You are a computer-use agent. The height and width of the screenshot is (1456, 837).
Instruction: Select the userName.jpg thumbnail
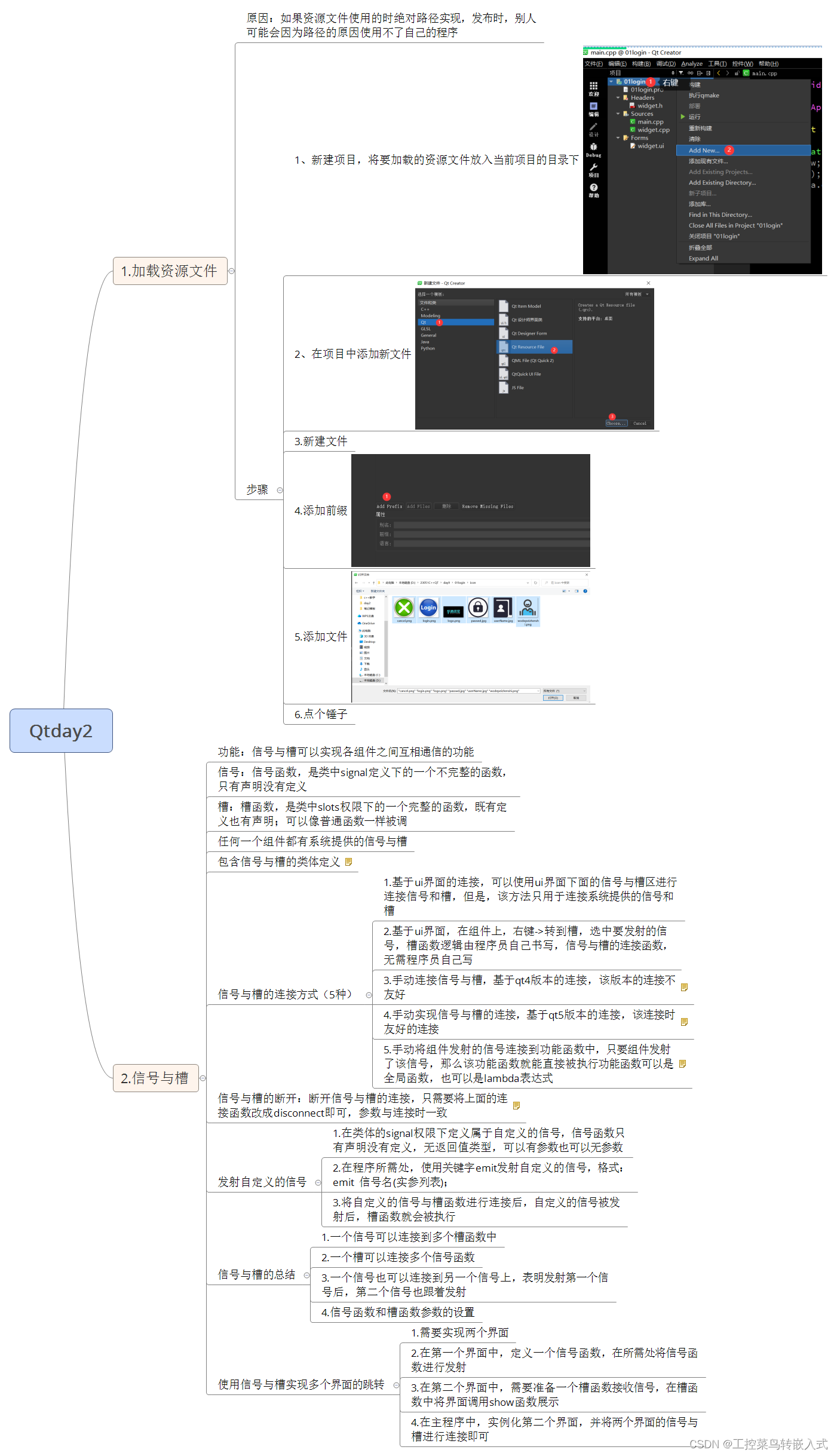(x=502, y=610)
